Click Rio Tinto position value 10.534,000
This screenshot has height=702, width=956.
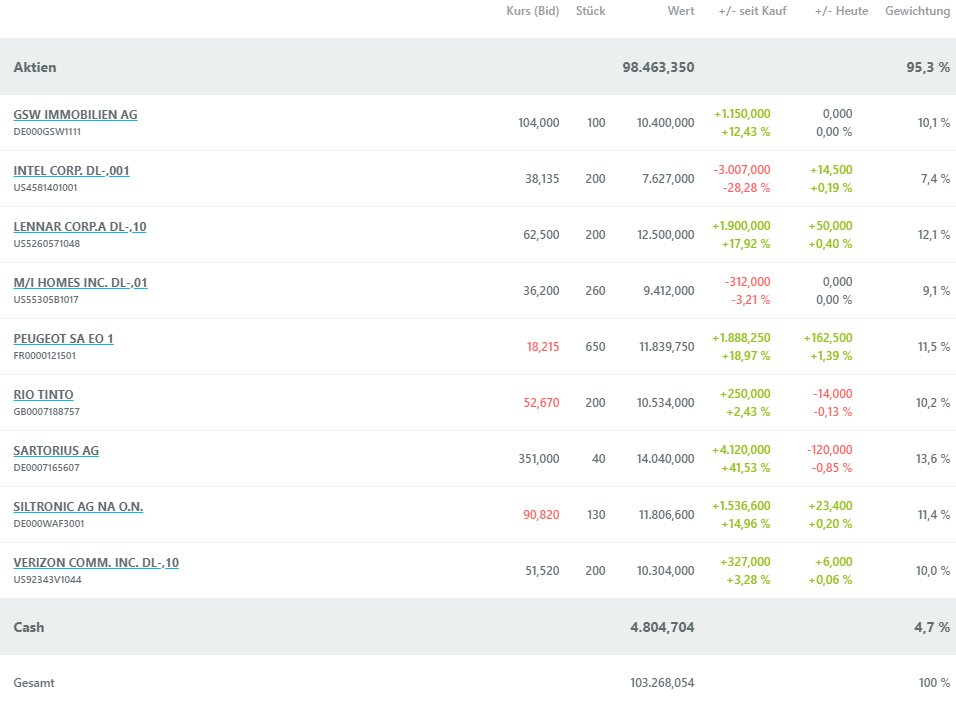(x=666, y=403)
